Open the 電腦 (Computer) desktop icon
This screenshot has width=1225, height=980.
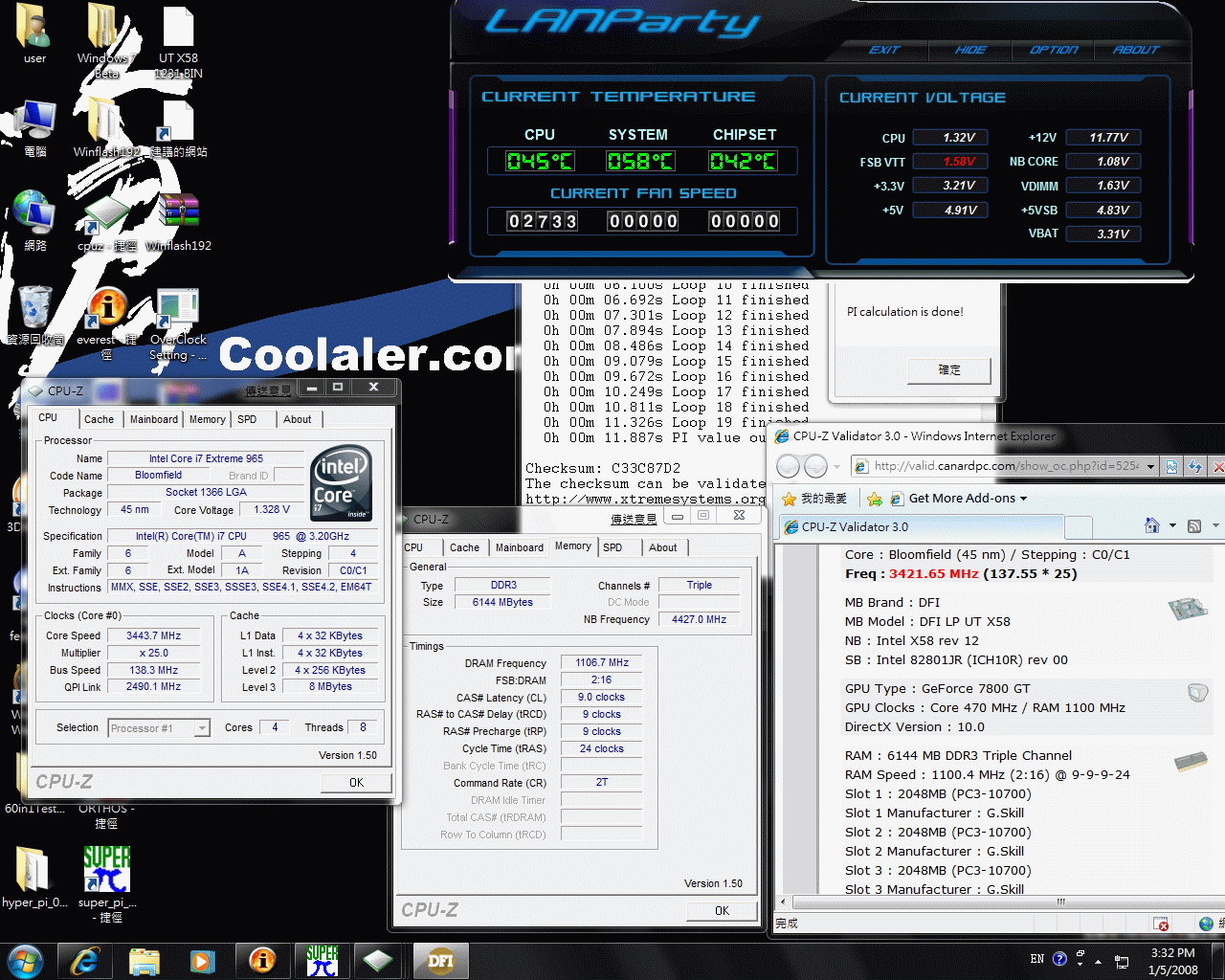[x=34, y=128]
